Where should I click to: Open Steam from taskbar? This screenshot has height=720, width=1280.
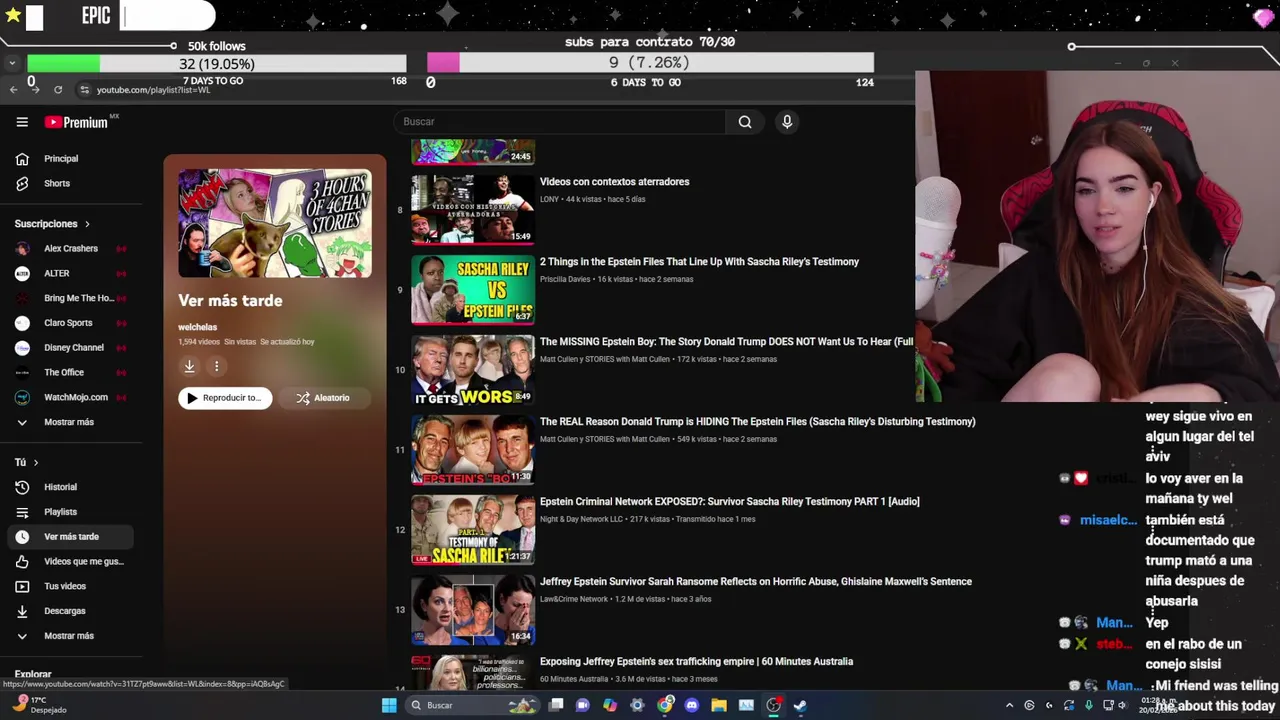point(800,705)
